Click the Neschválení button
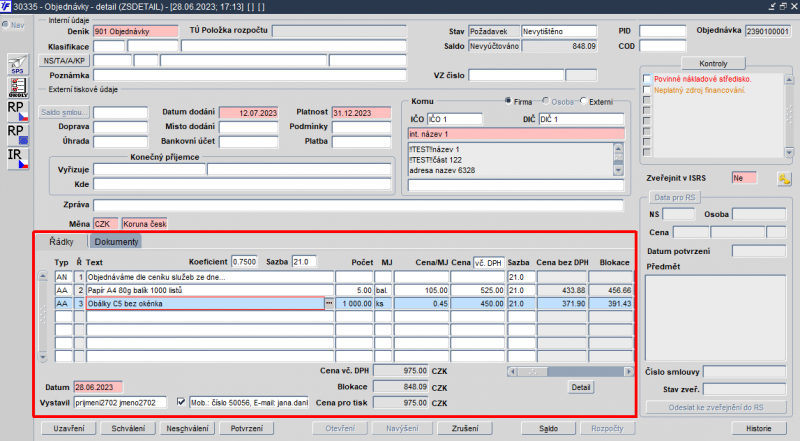 [x=187, y=428]
